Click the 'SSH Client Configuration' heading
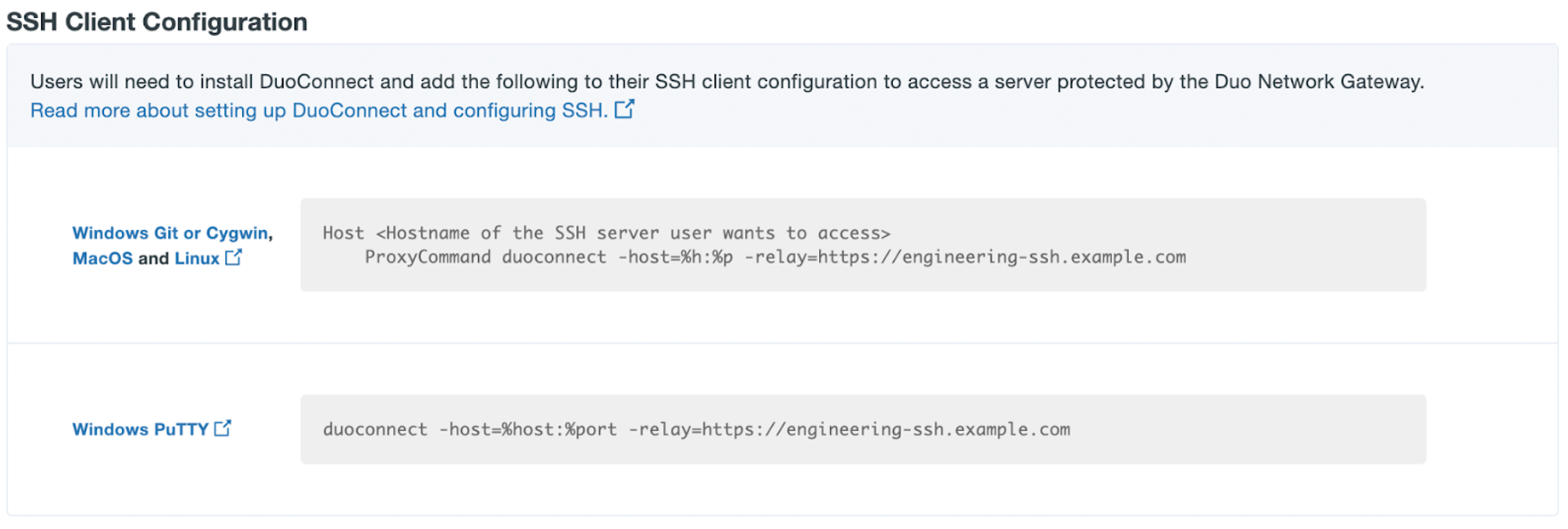The image size is (1568, 529). click(x=157, y=22)
